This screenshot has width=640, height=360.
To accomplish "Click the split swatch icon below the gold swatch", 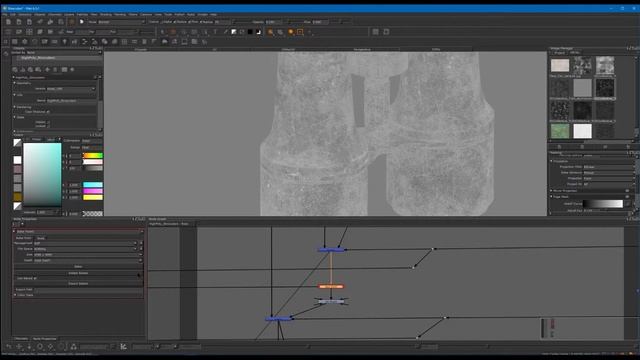I will point(17,206).
